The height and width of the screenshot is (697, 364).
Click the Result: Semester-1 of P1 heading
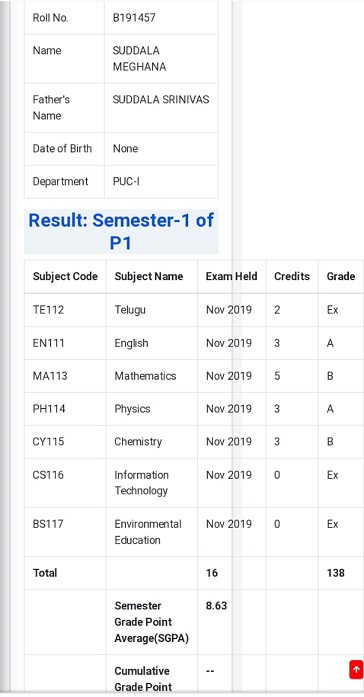coord(121,232)
